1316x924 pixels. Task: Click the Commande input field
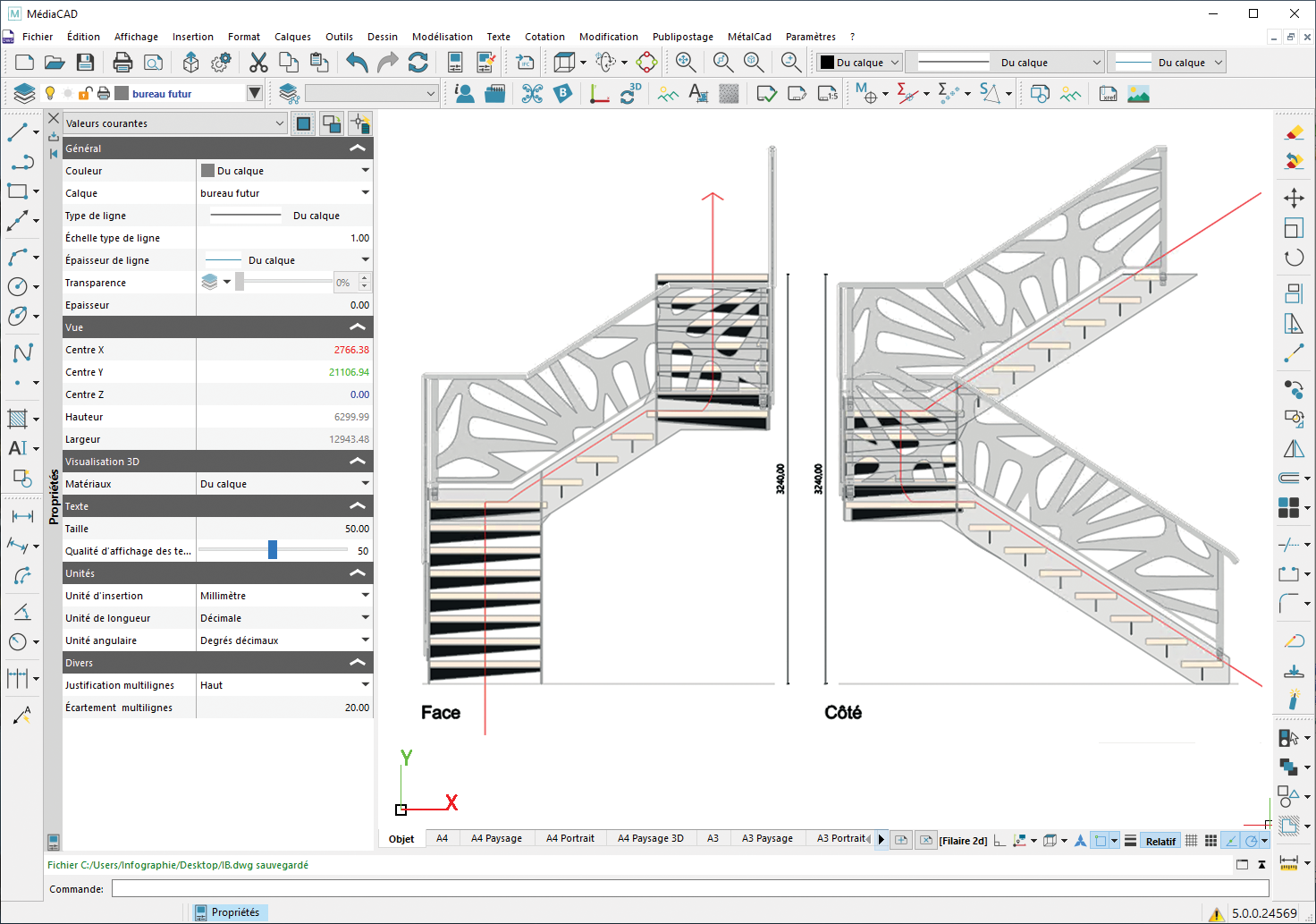pyautogui.click(x=689, y=888)
